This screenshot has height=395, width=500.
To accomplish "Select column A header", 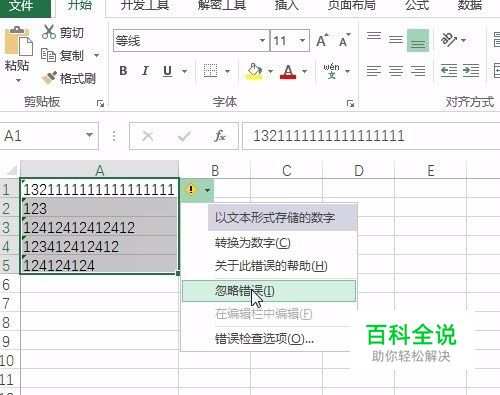I will click(99, 170).
